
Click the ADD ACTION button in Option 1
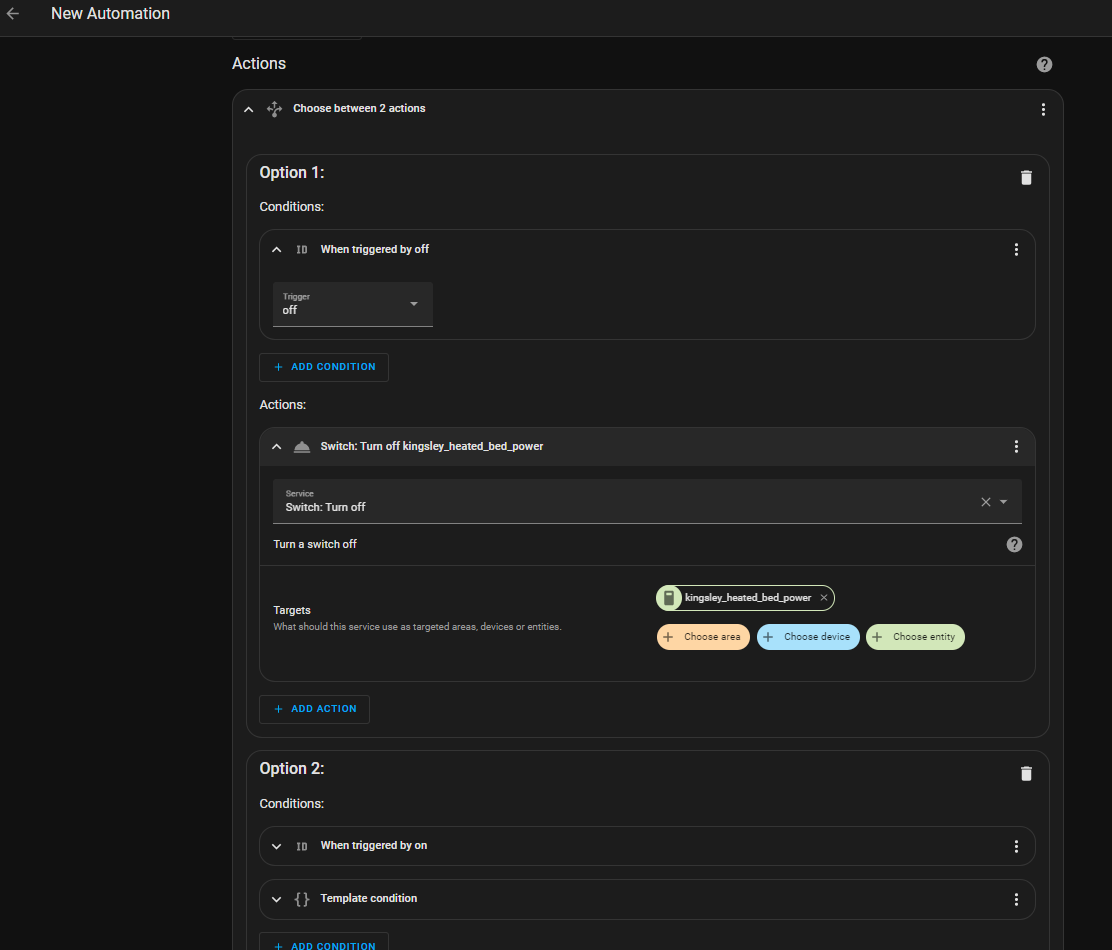point(314,708)
